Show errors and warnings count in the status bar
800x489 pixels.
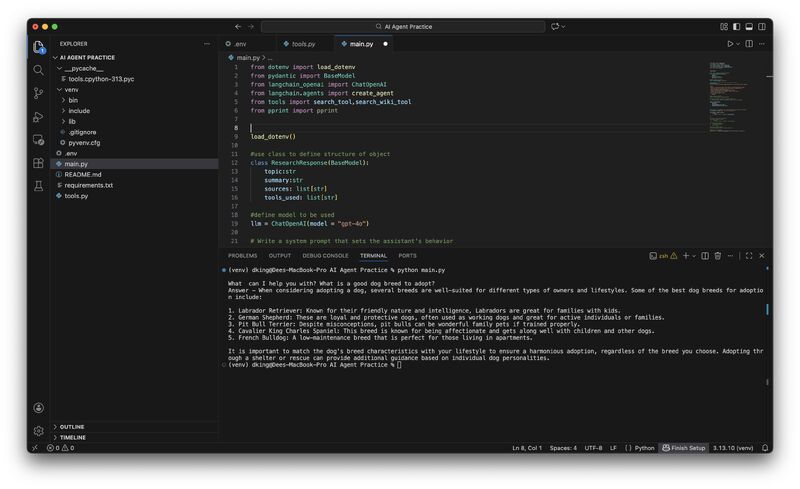click(61, 448)
